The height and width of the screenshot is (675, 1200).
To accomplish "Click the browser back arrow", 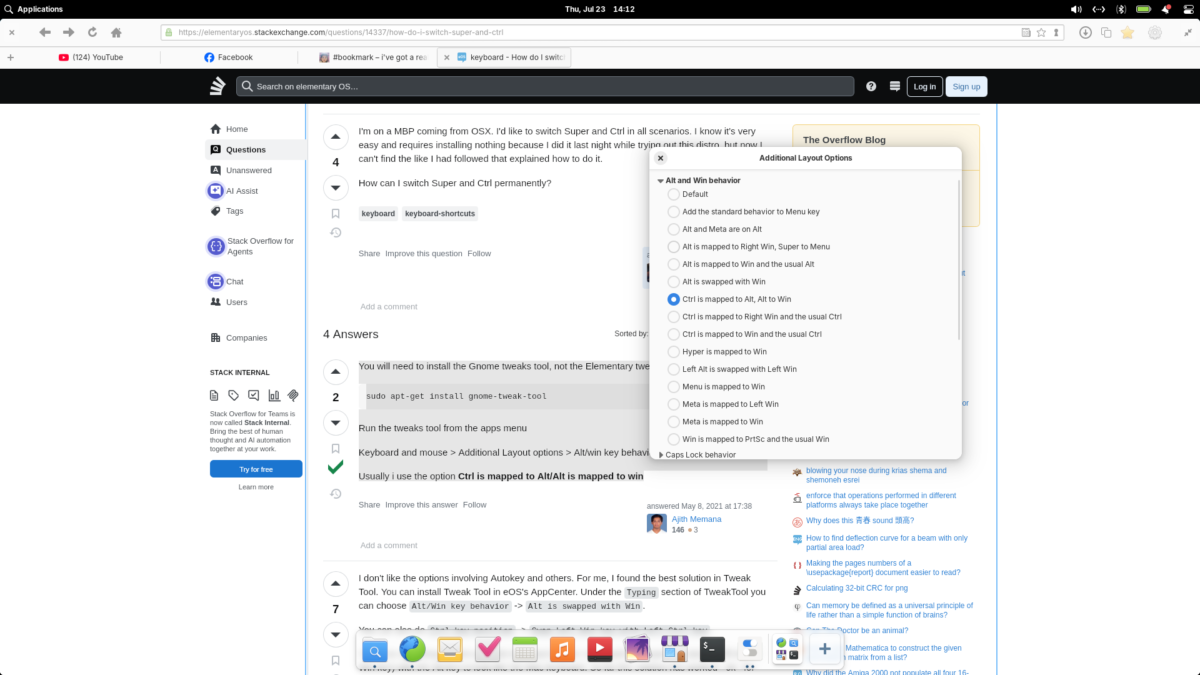I will tap(45, 32).
